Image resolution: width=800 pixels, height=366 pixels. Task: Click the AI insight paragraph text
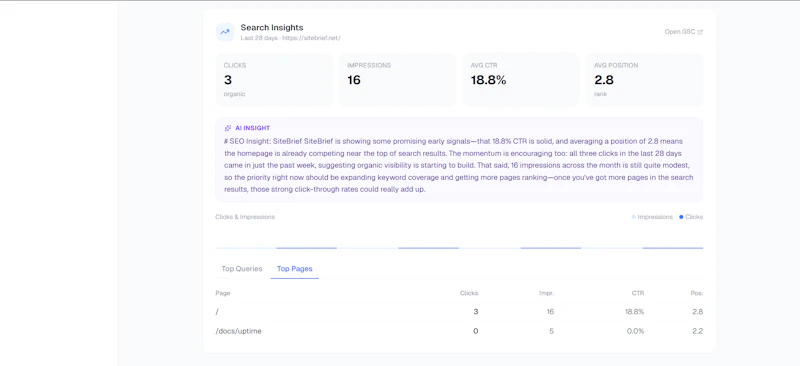pos(459,165)
